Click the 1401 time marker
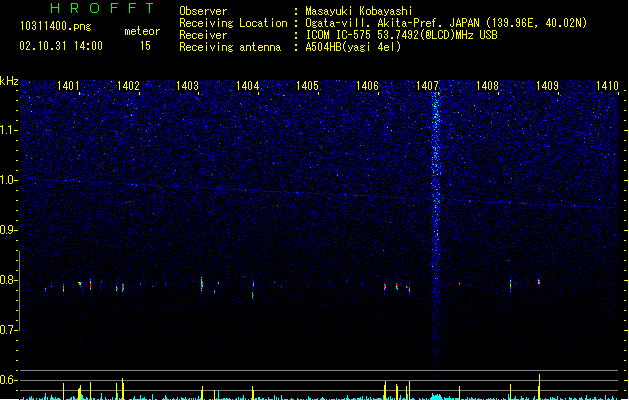Viewport: 629px width, 400px height. [x=68, y=86]
